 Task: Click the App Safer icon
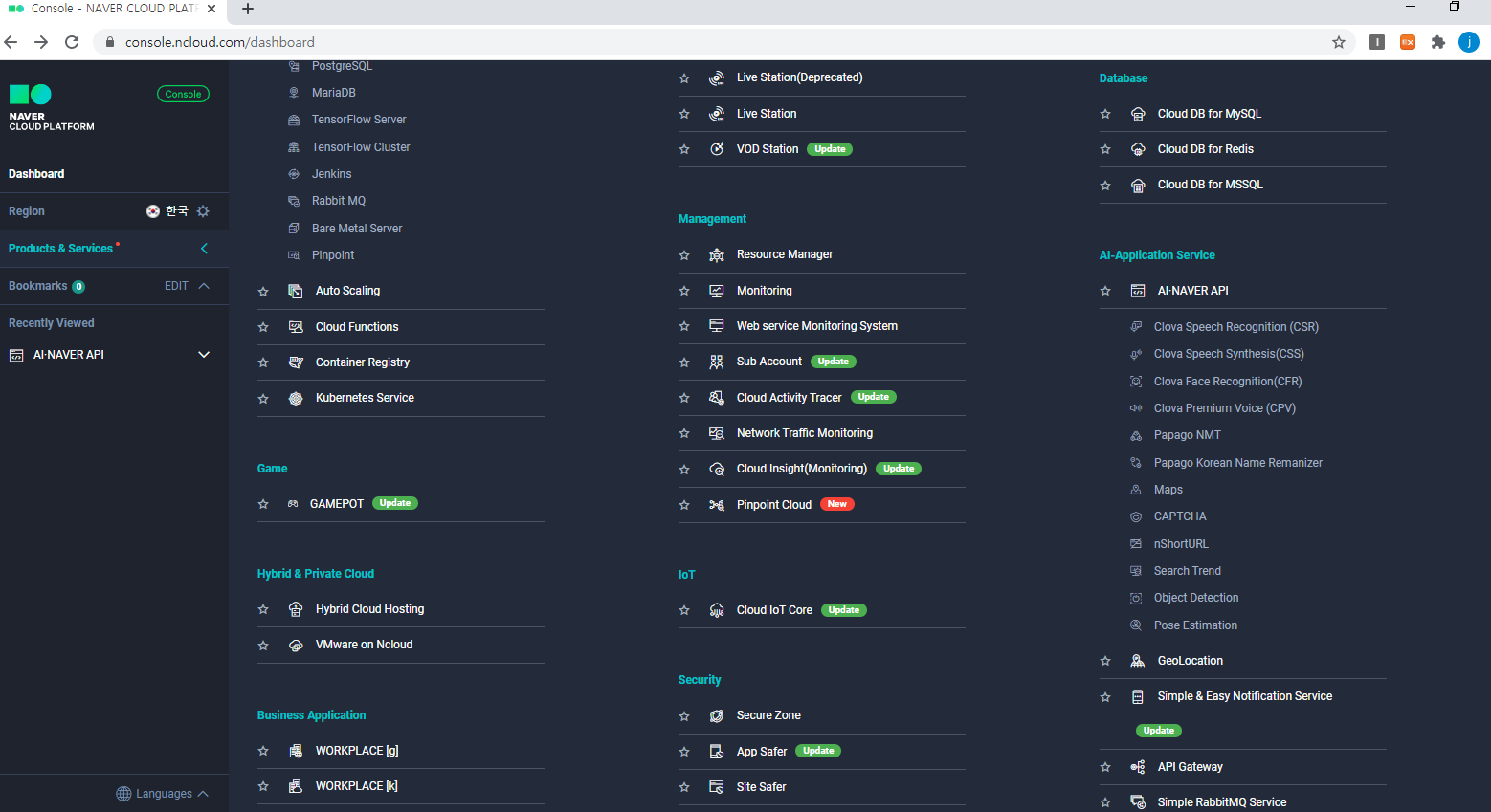click(x=717, y=752)
